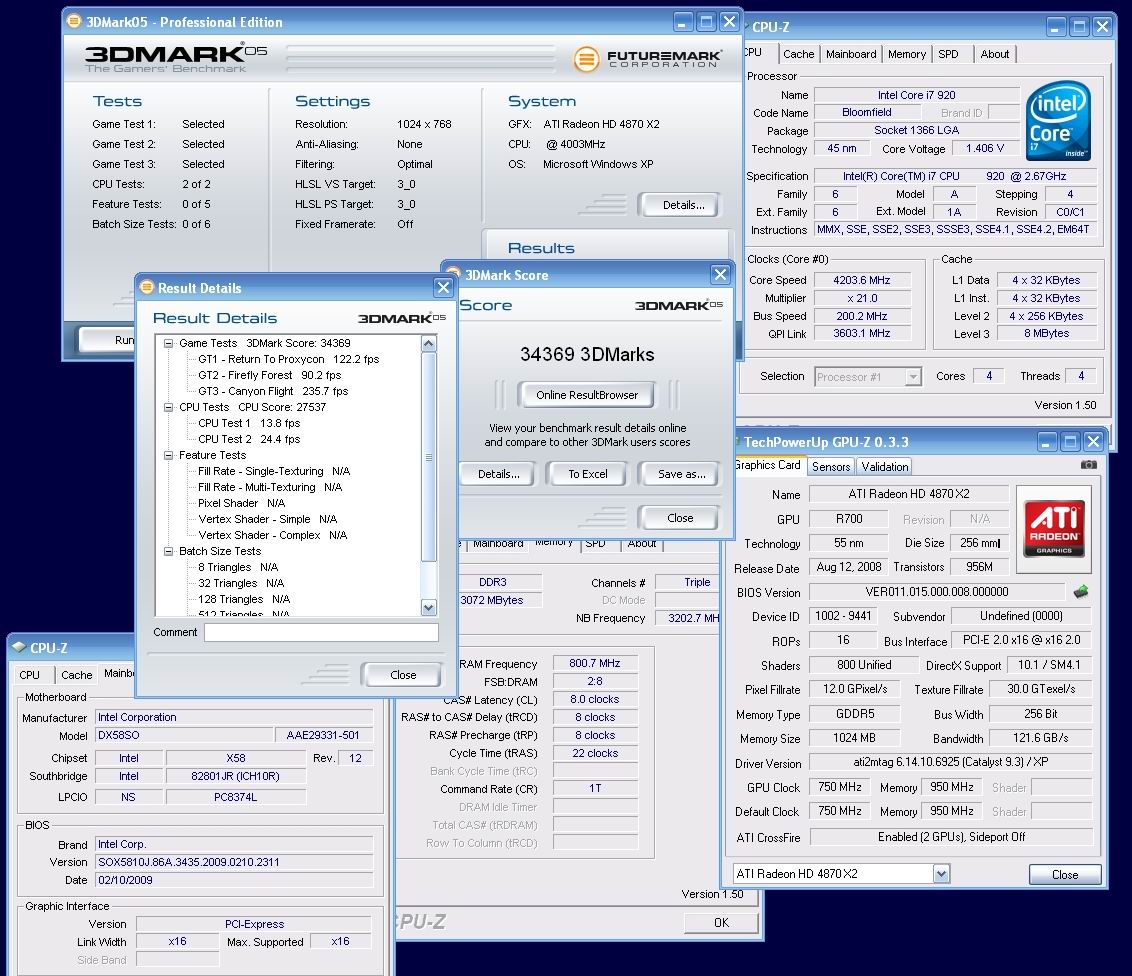Open About tab in top CPU-Z

(994, 54)
